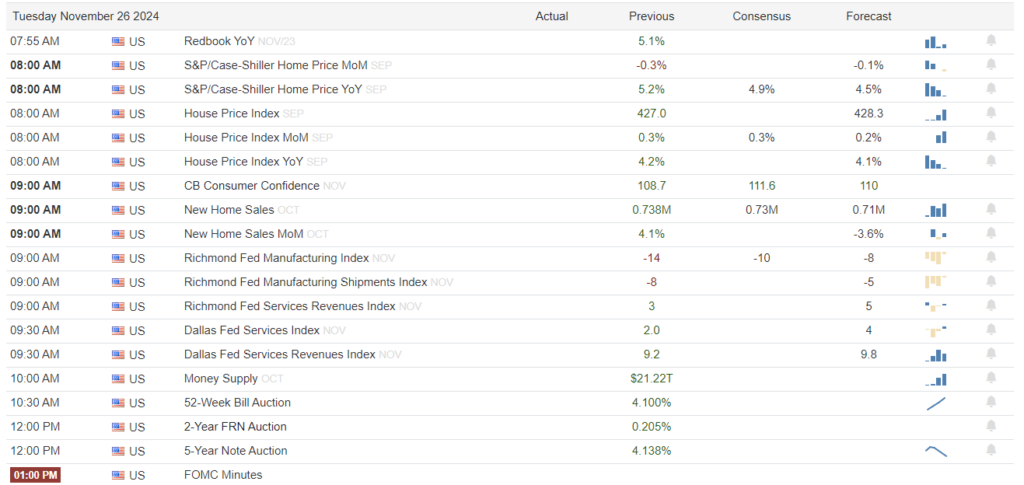The height and width of the screenshot is (485, 1024).
Task: Open the Redbook YoY mini bar chart
Action: click(x=935, y=42)
